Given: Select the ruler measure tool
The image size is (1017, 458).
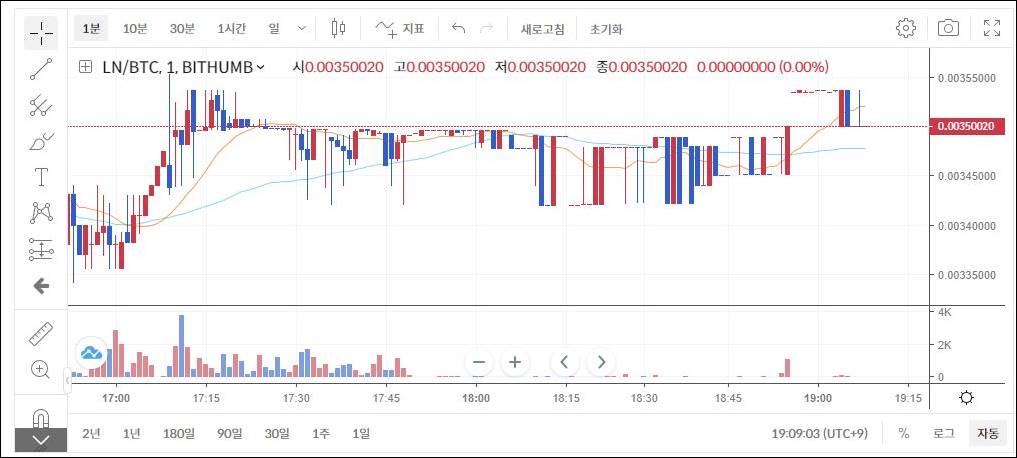Looking at the screenshot, I should (x=41, y=333).
